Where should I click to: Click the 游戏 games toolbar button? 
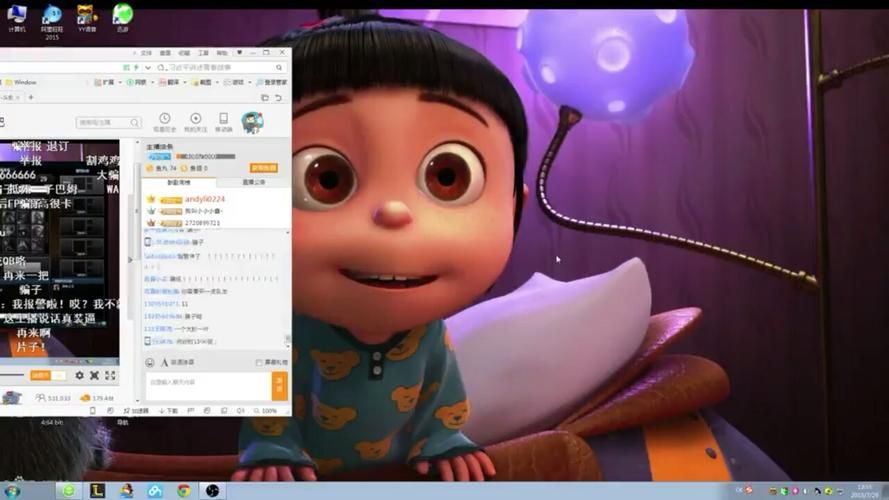pyautogui.click(x=234, y=82)
